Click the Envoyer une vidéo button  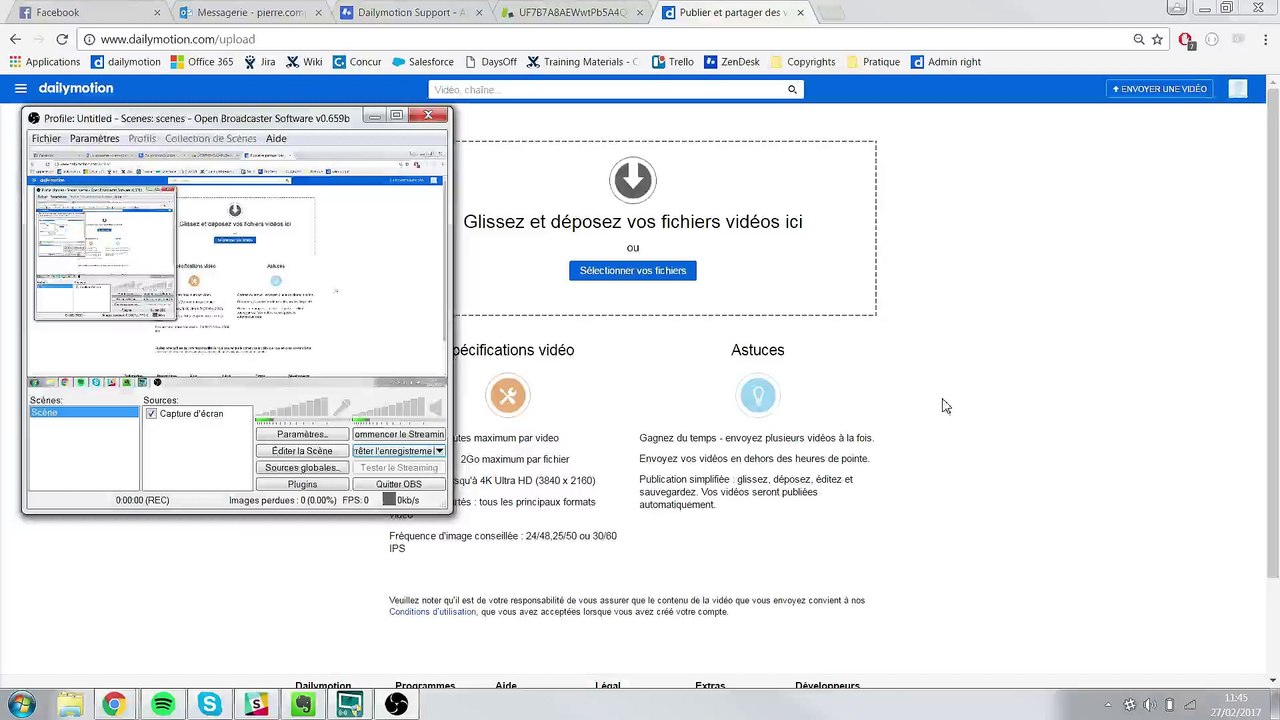(1160, 89)
